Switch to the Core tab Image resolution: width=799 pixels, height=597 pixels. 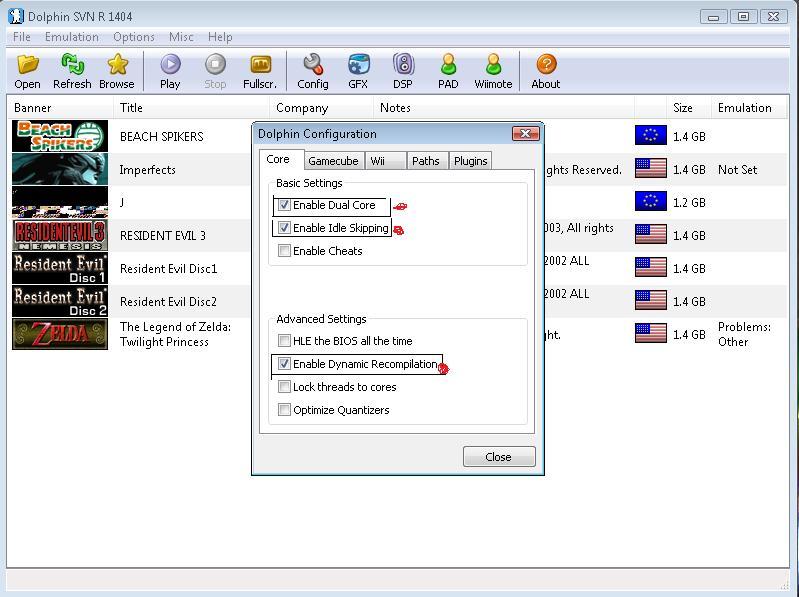click(x=278, y=159)
